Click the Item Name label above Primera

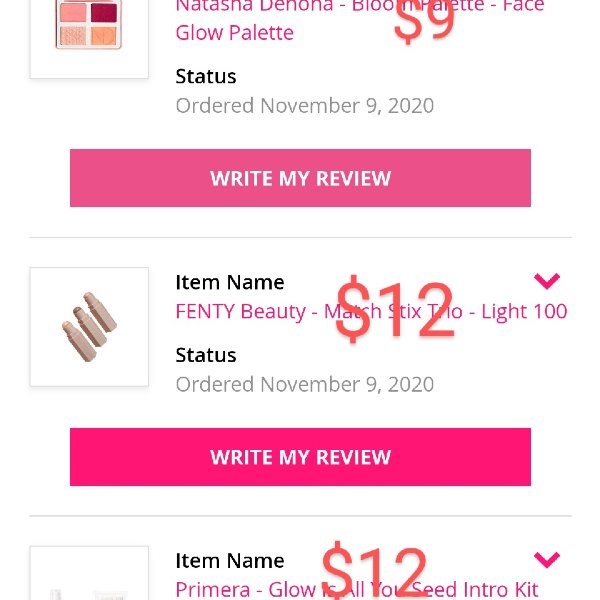tap(230, 561)
